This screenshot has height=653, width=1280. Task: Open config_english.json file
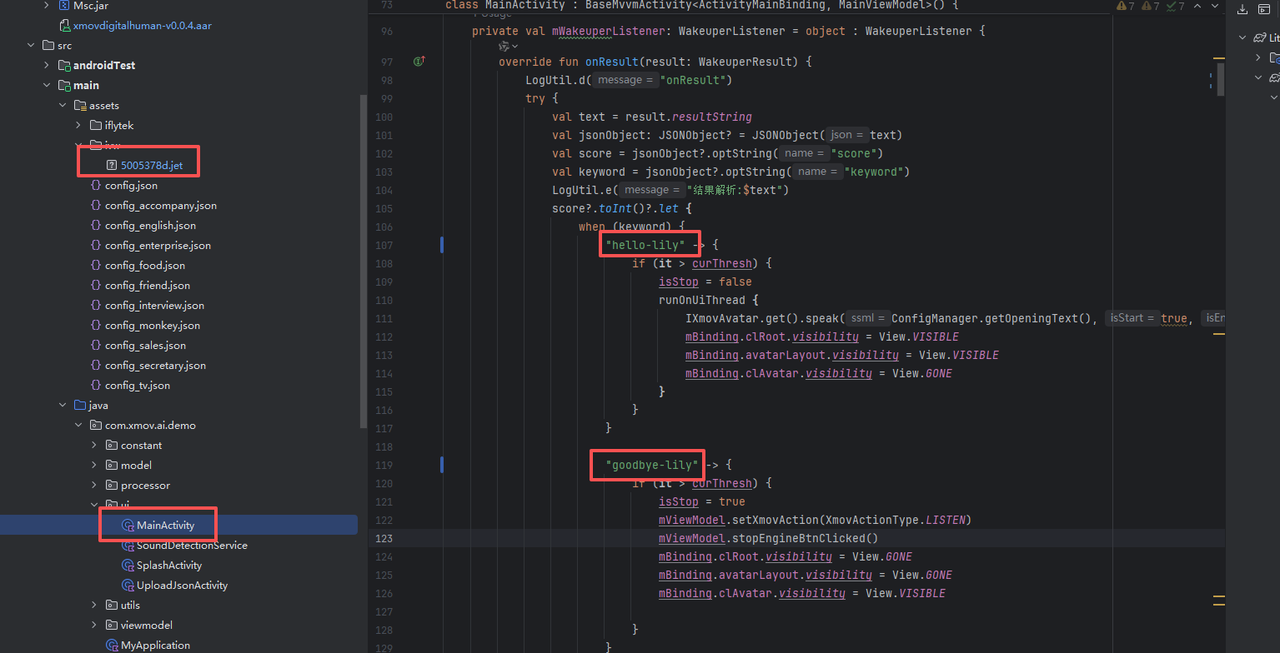click(x=150, y=225)
